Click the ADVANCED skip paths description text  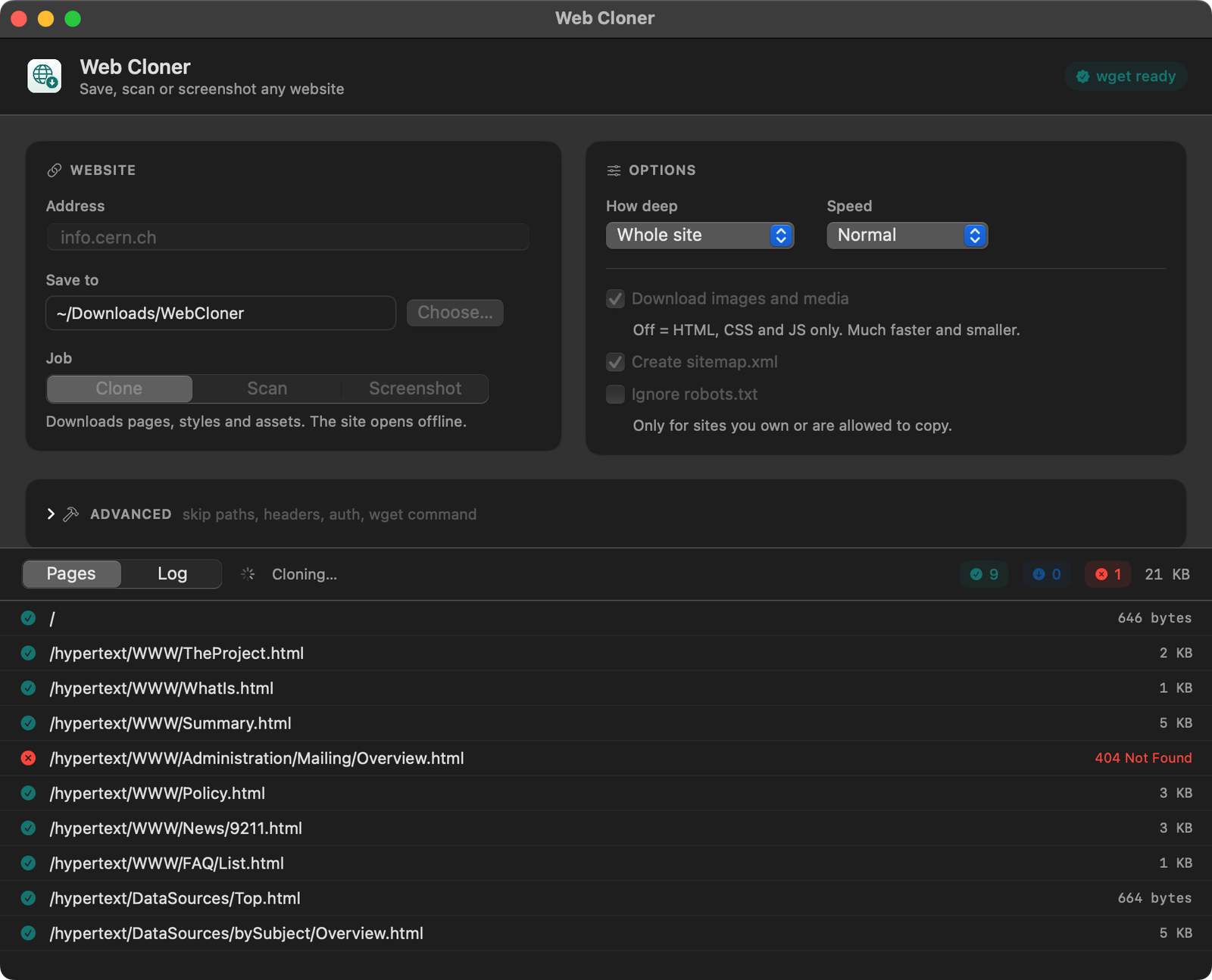[330, 514]
